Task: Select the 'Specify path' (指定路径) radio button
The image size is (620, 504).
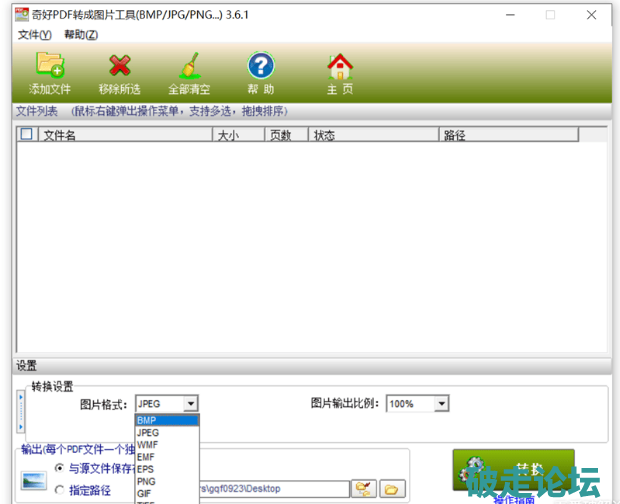Action: pyautogui.click(x=60, y=490)
